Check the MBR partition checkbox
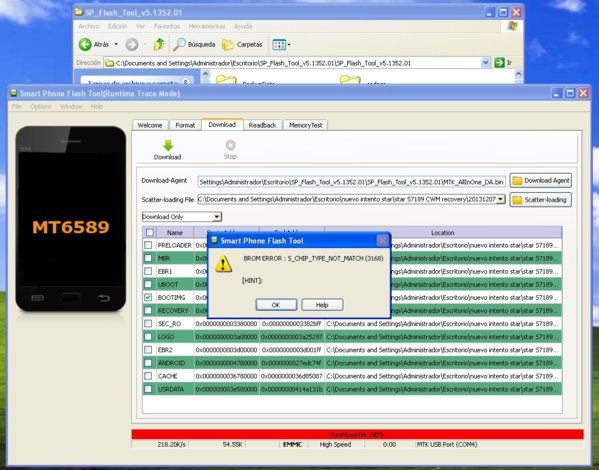 click(148, 258)
